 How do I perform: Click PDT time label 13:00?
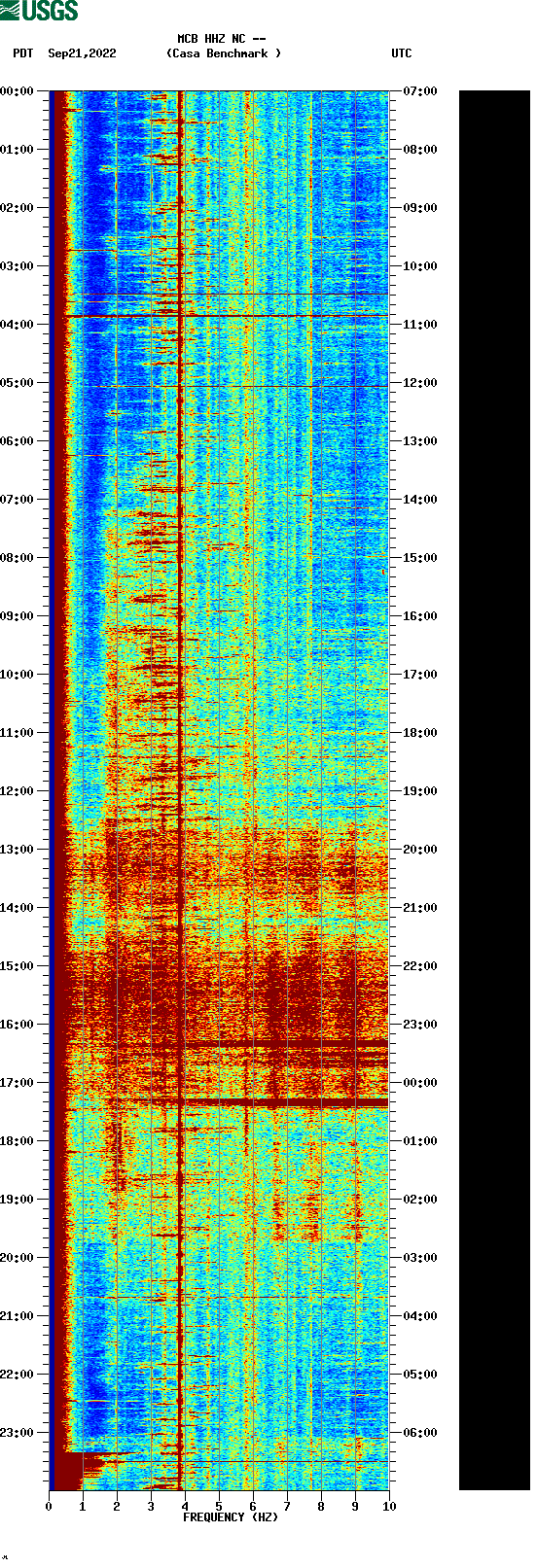click(x=18, y=850)
